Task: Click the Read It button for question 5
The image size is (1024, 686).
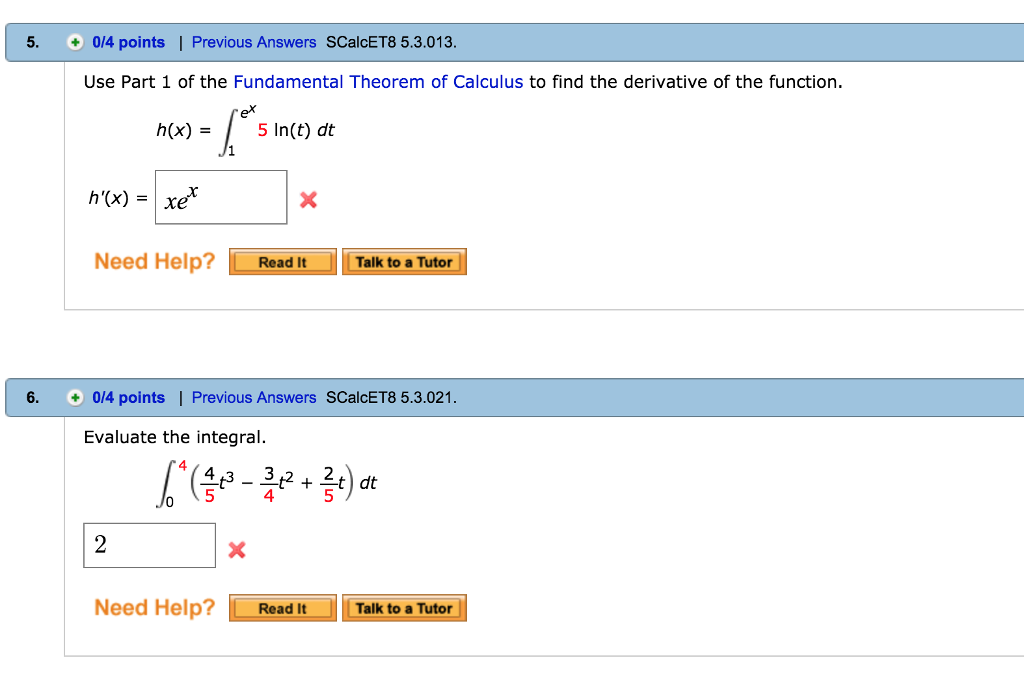Action: coord(283,261)
